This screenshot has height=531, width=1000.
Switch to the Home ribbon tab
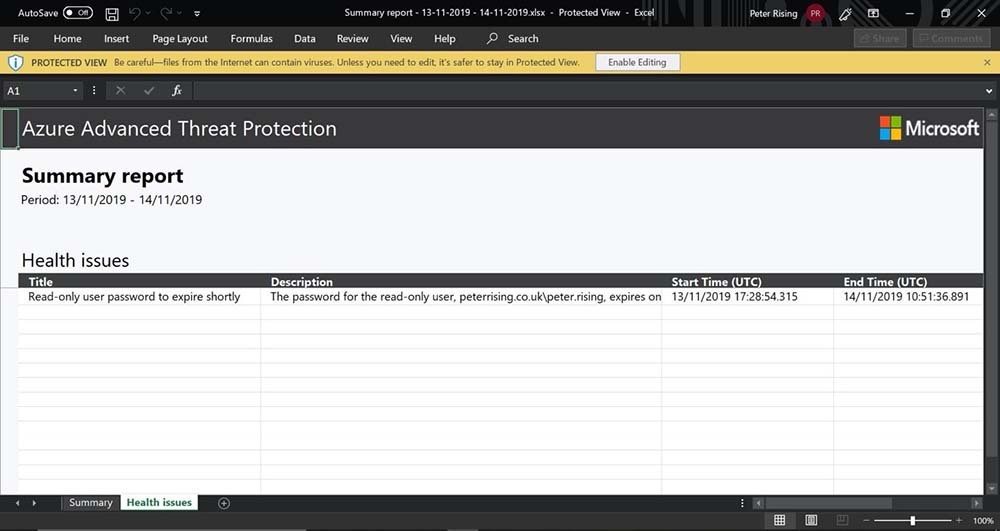(x=67, y=38)
